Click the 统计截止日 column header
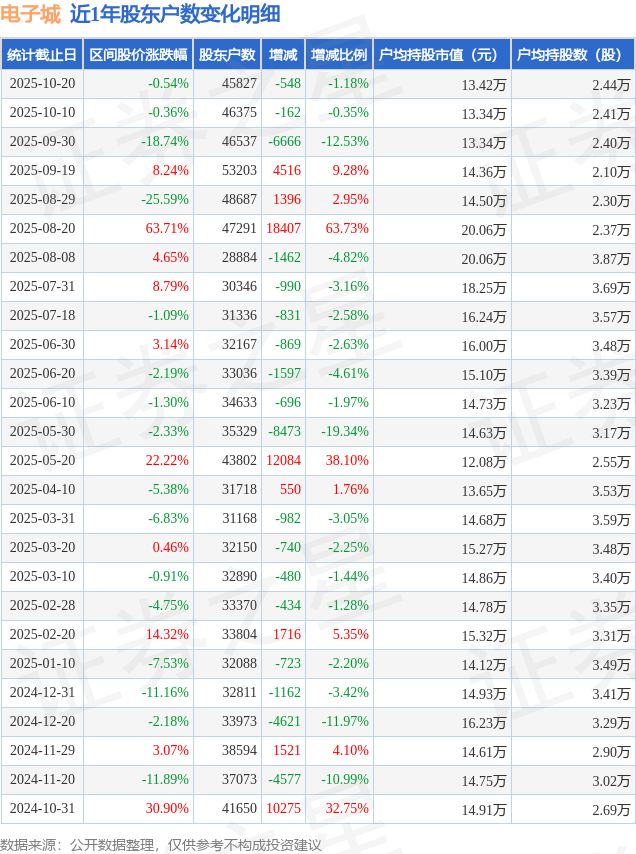Viewport: 636px width, 854px height. (x=42, y=55)
